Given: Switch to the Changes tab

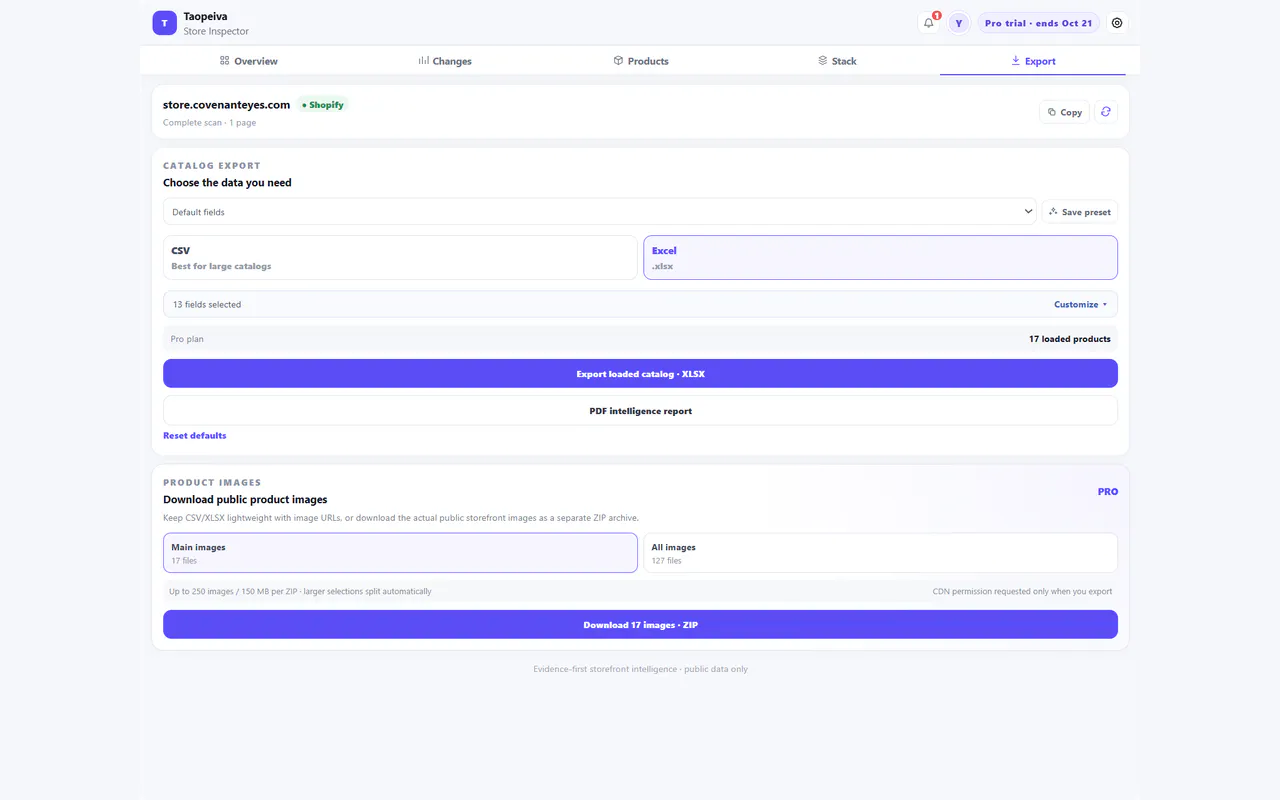Looking at the screenshot, I should pos(445,61).
